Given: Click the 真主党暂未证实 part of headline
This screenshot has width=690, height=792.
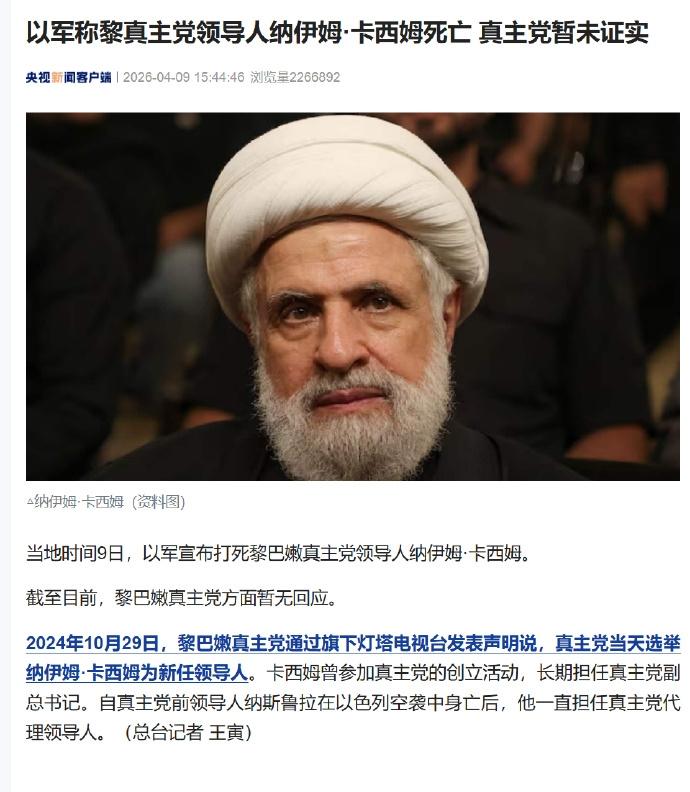Looking at the screenshot, I should 563,33.
